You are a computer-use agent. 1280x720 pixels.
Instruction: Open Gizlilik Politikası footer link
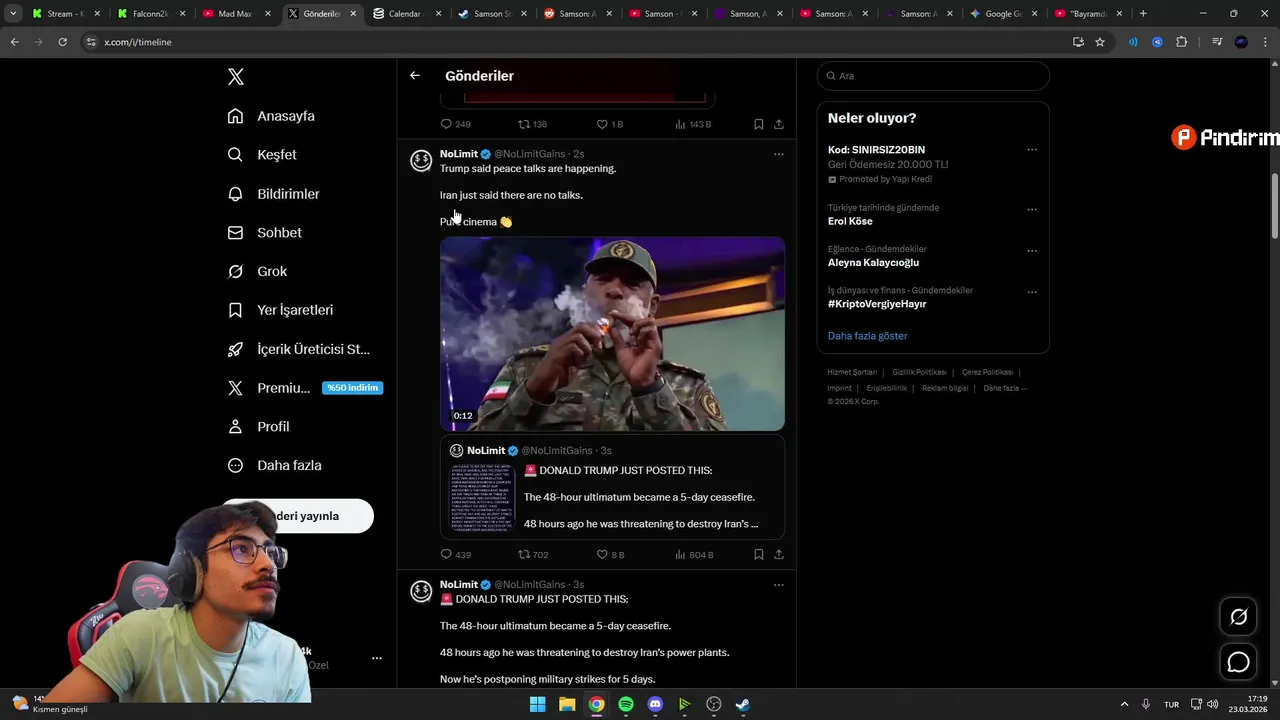pyautogui.click(x=919, y=372)
